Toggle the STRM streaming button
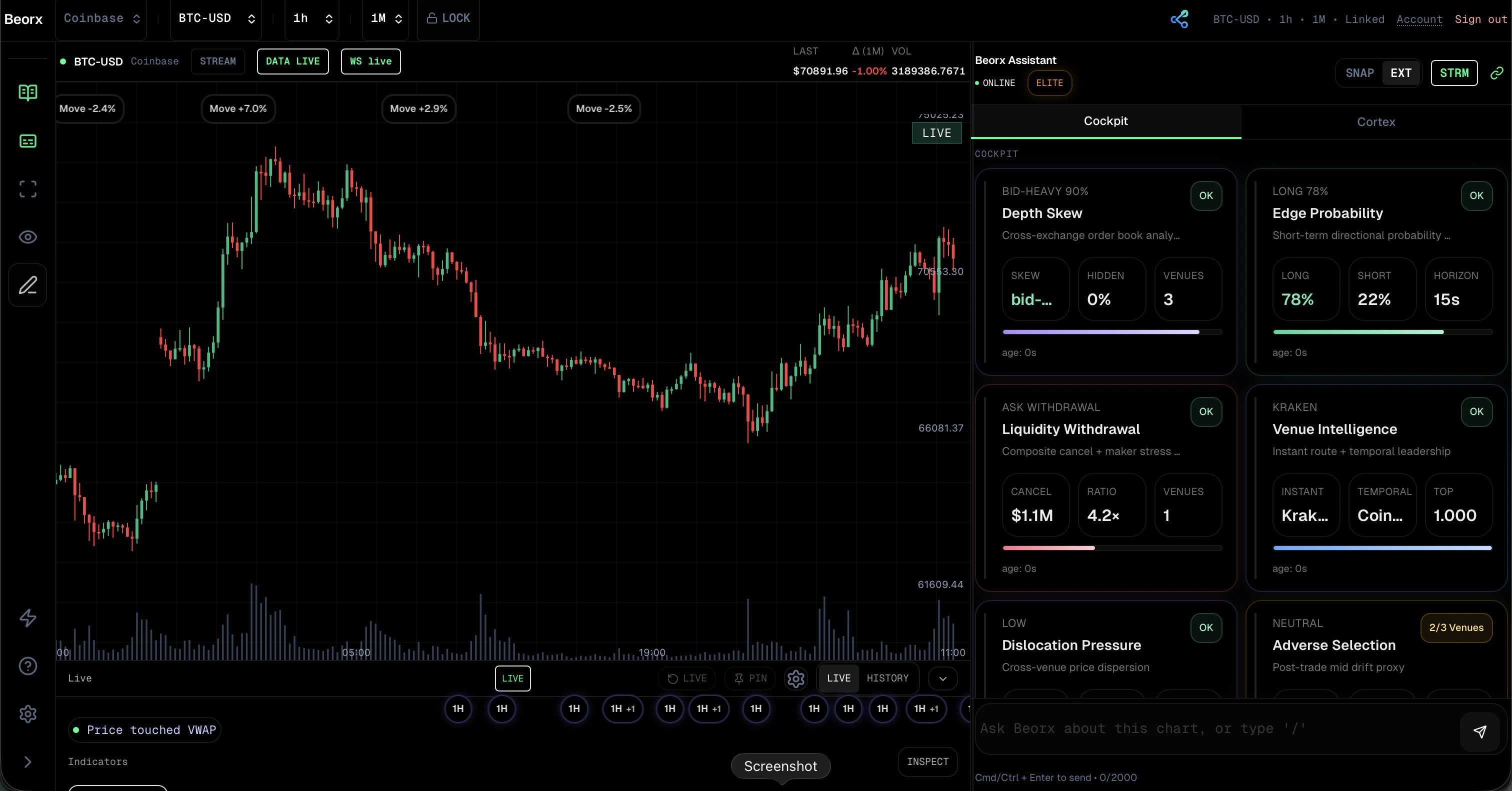 (x=1454, y=73)
